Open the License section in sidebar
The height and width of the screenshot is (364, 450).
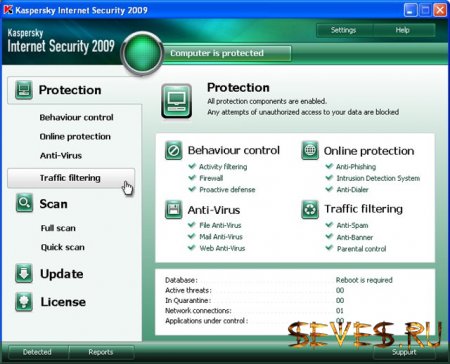tap(63, 302)
